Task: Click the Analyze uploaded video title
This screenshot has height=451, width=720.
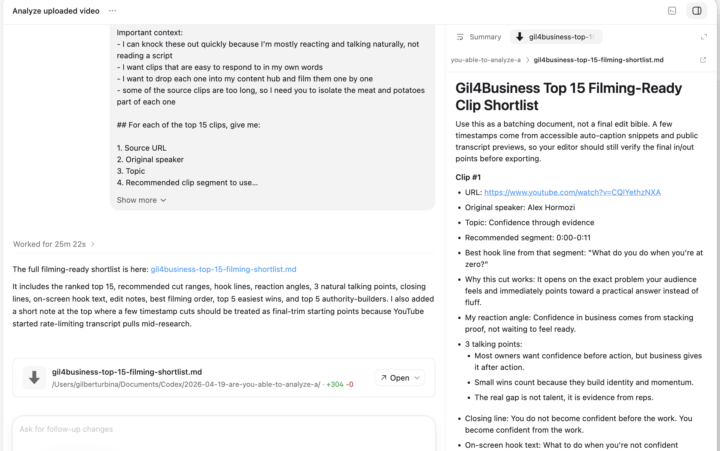Action: [56, 11]
